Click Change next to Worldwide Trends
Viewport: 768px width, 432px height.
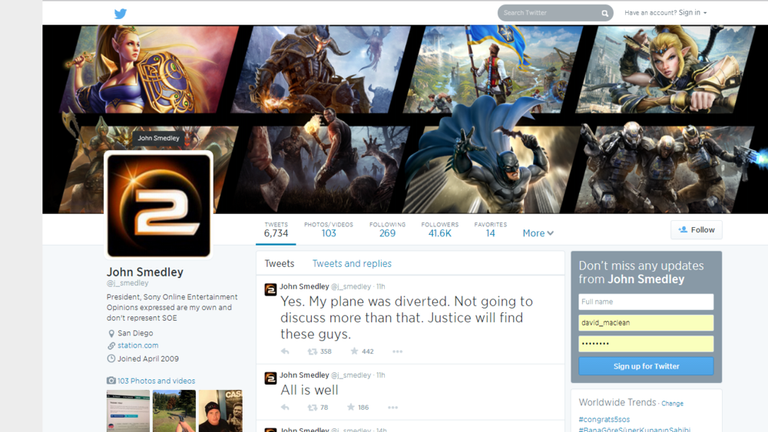[x=672, y=403]
